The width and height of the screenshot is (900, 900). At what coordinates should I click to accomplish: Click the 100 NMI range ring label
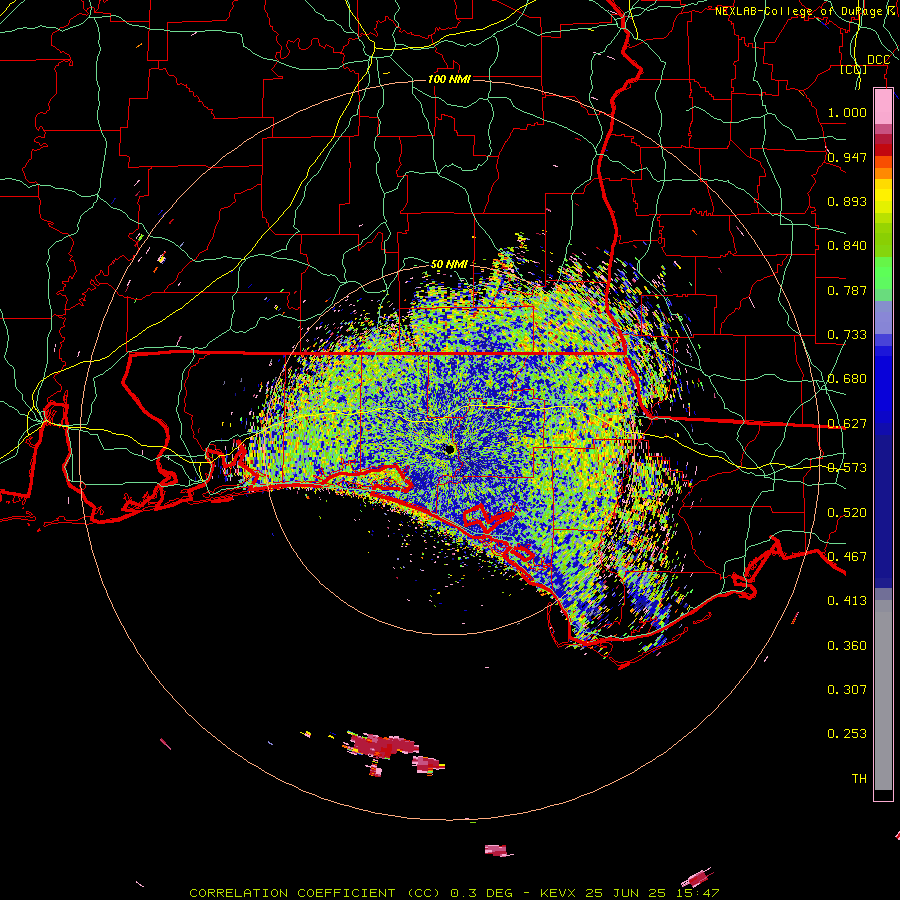coord(449,79)
